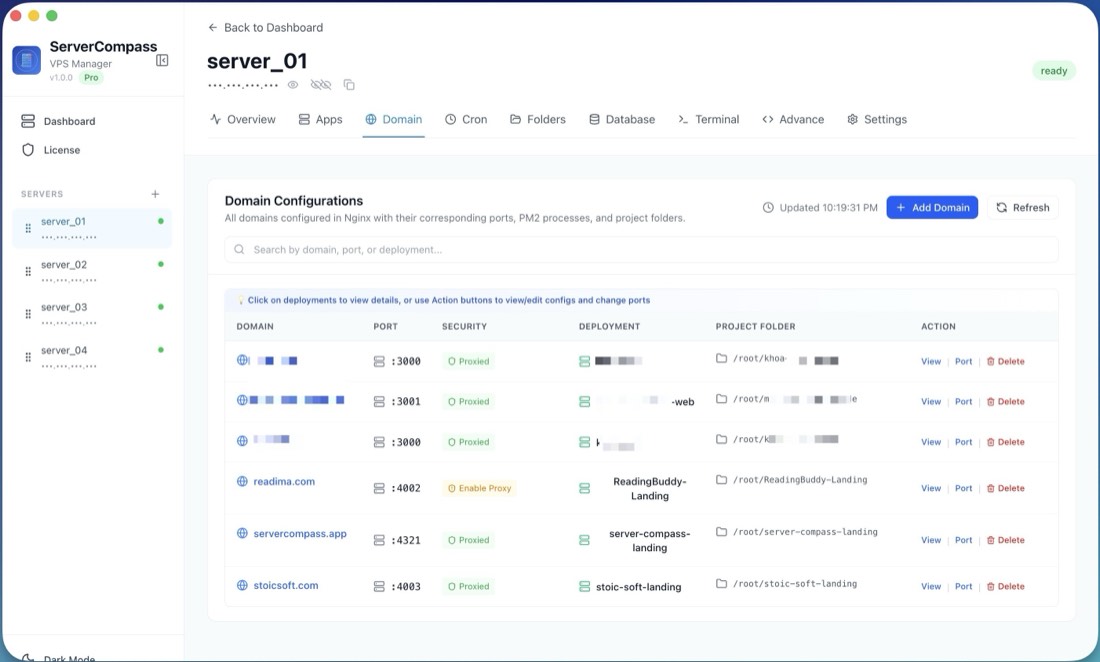Open the Terminal tab
This screenshot has height=662, width=1100.
coord(709,119)
